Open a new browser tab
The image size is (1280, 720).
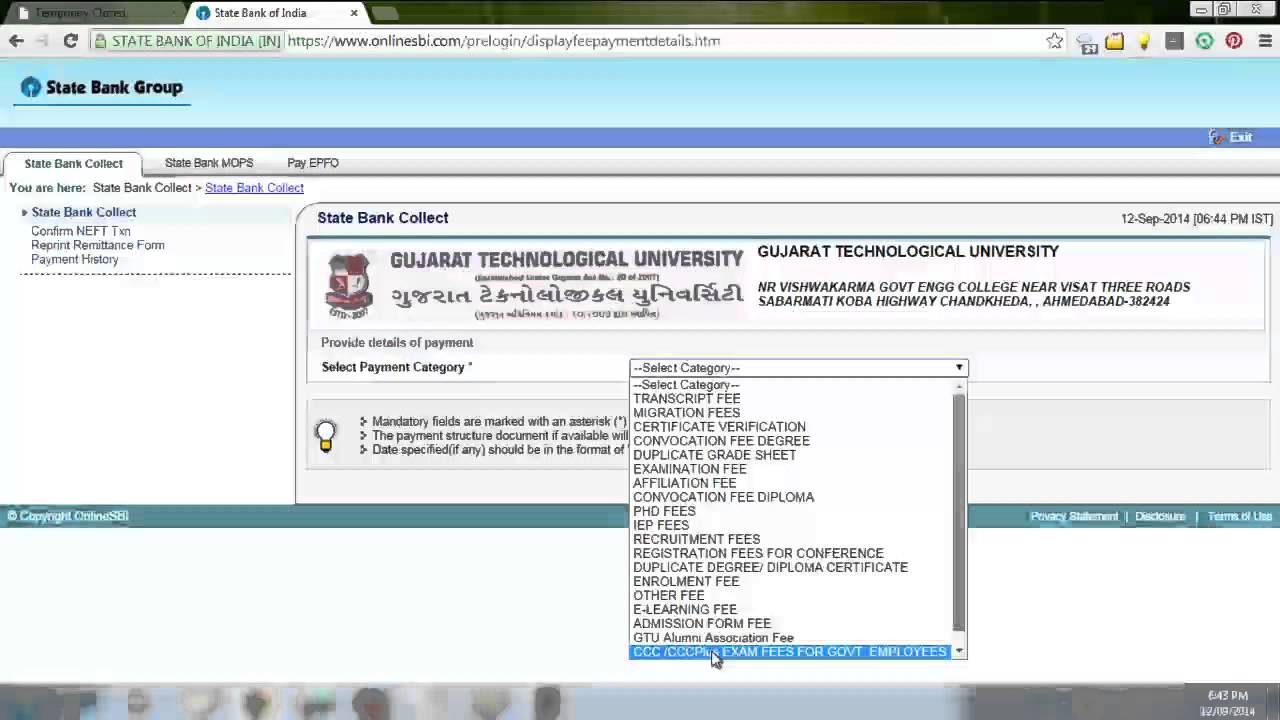pyautogui.click(x=385, y=13)
